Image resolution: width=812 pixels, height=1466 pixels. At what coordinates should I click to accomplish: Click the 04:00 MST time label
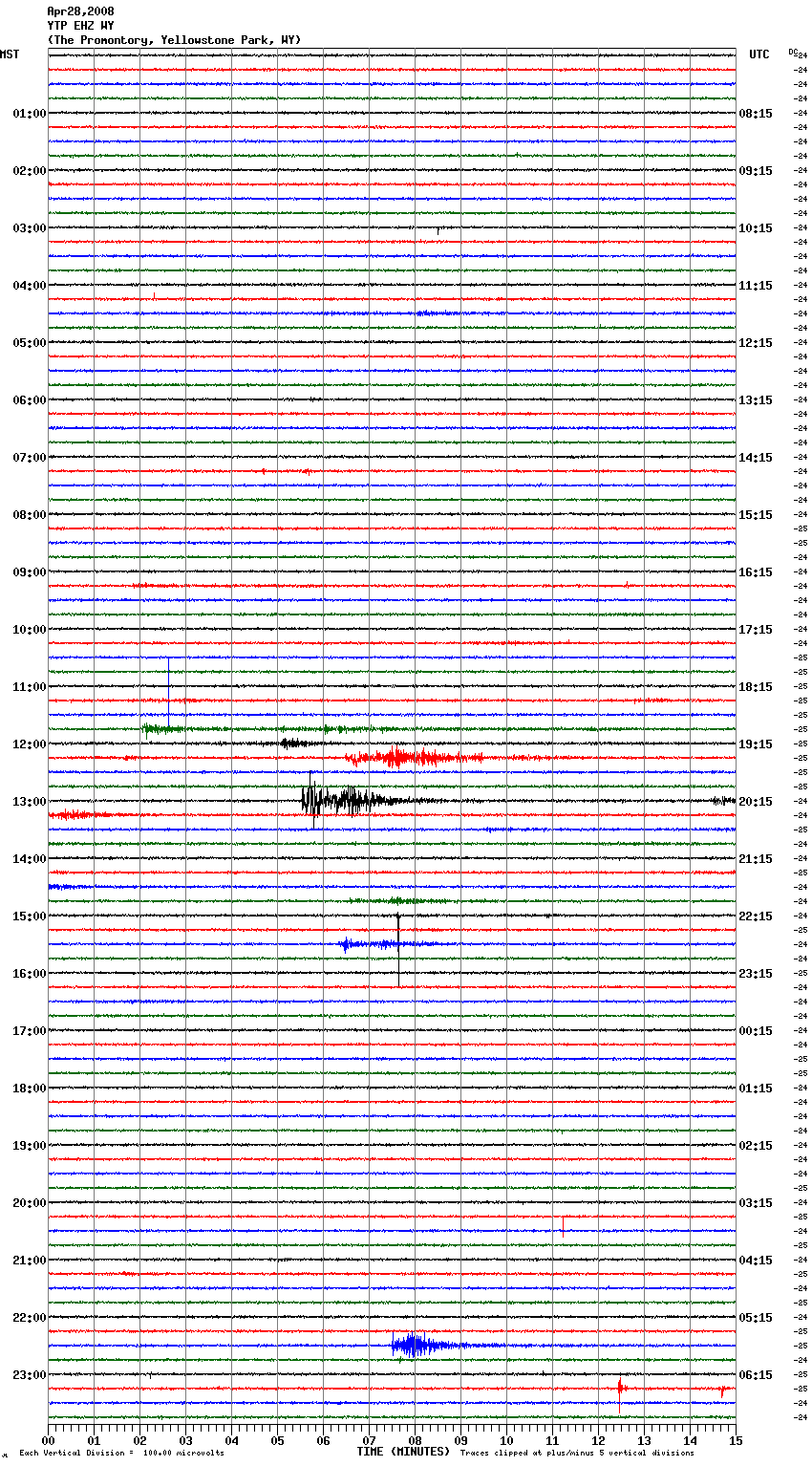tap(29, 286)
